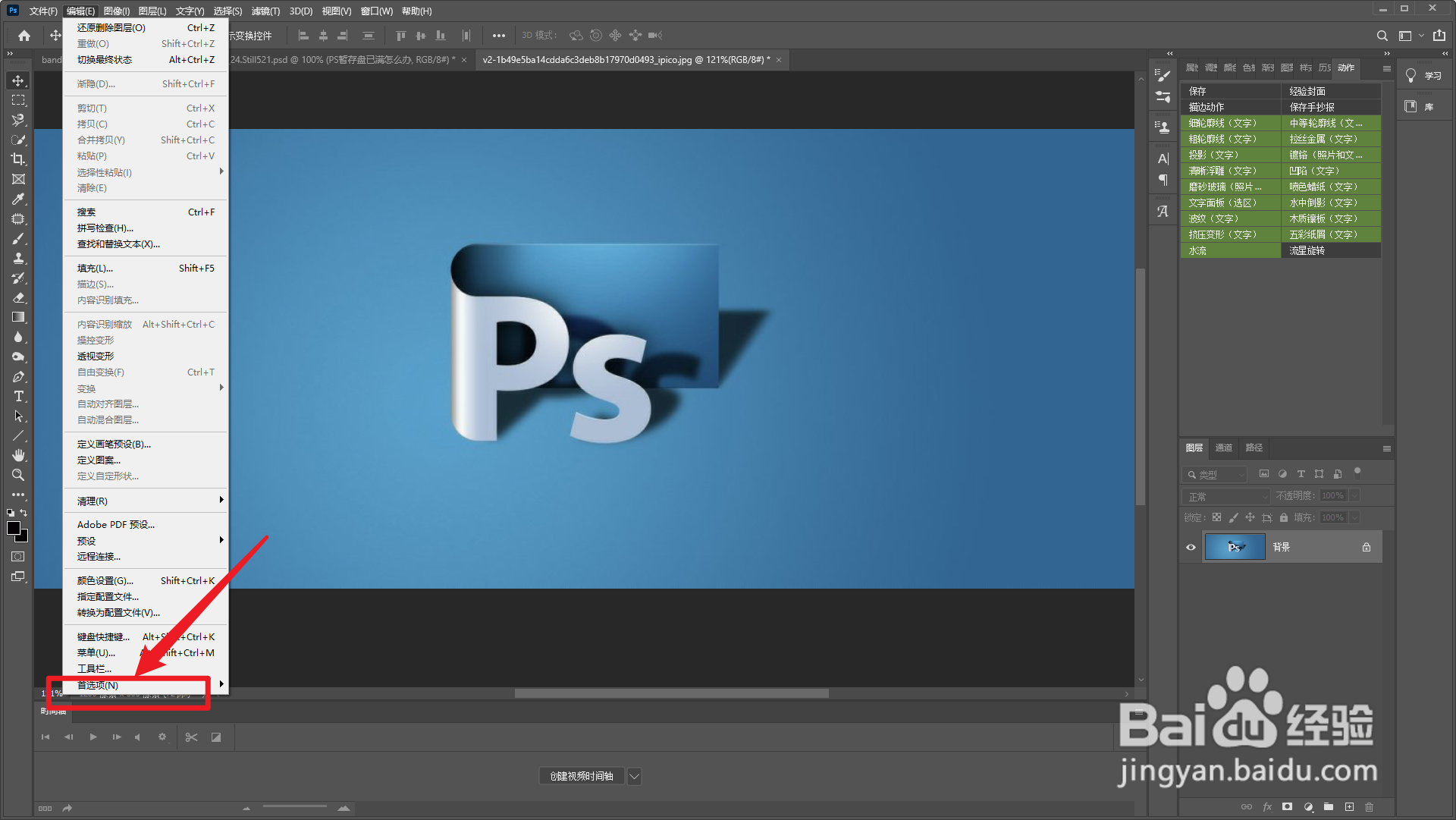The image size is (1456, 820).
Task: Open the 滤镜(T) menu
Action: [x=265, y=11]
